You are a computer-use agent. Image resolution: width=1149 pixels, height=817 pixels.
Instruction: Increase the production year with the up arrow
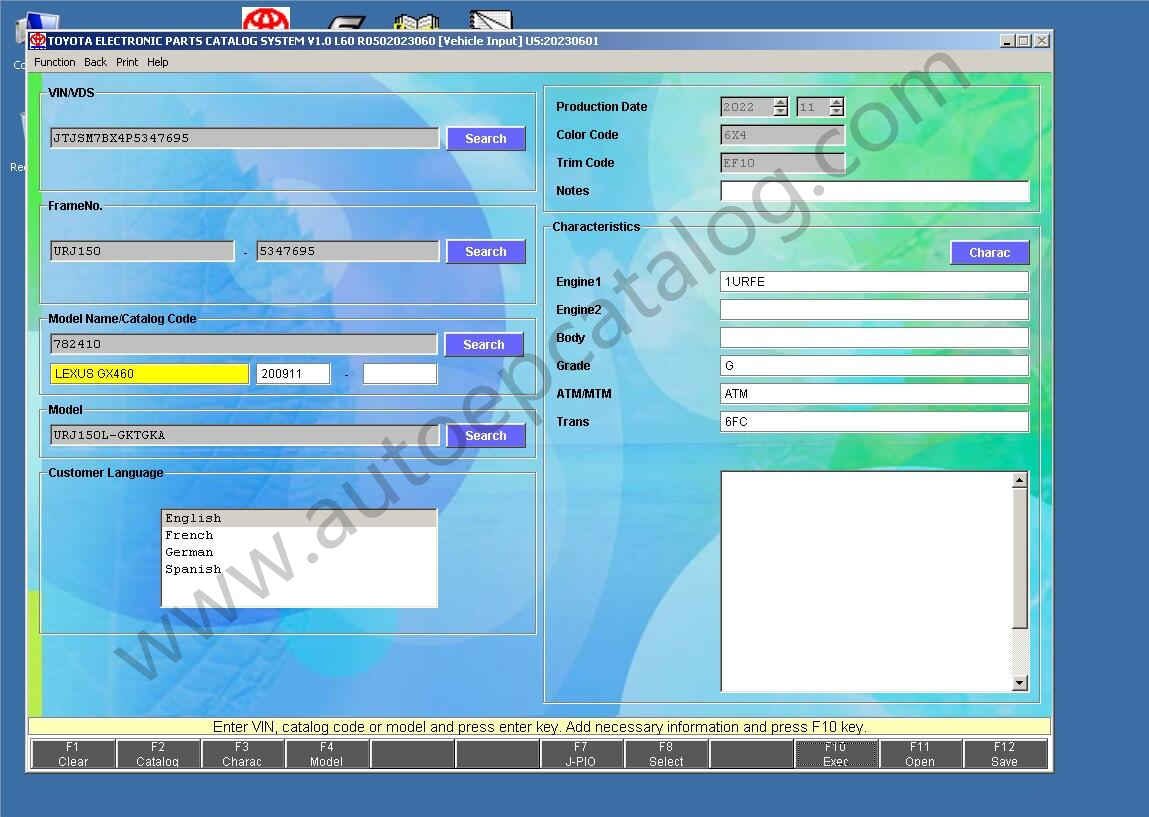point(780,102)
